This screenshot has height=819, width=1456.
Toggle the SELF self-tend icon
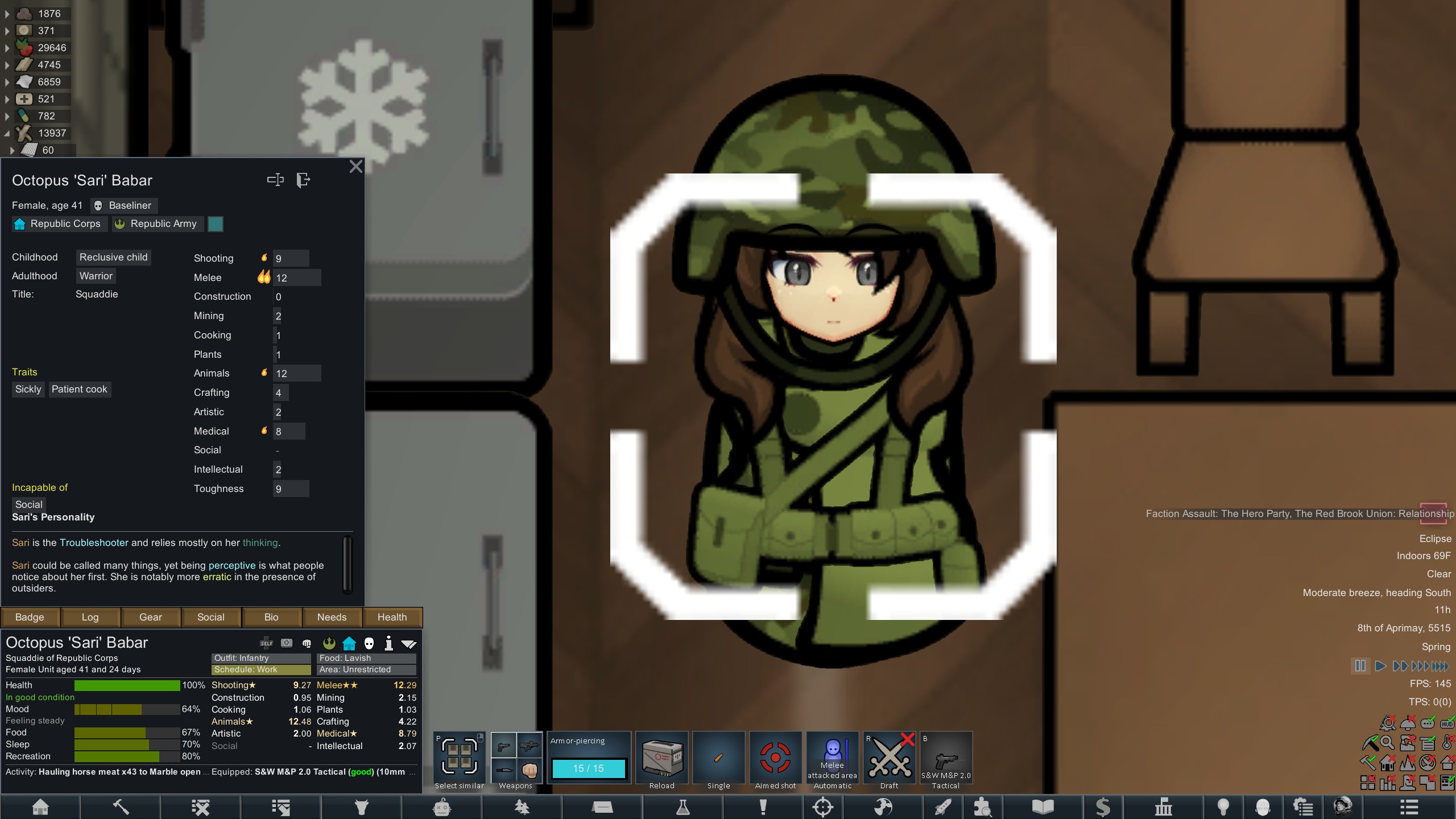point(266,643)
